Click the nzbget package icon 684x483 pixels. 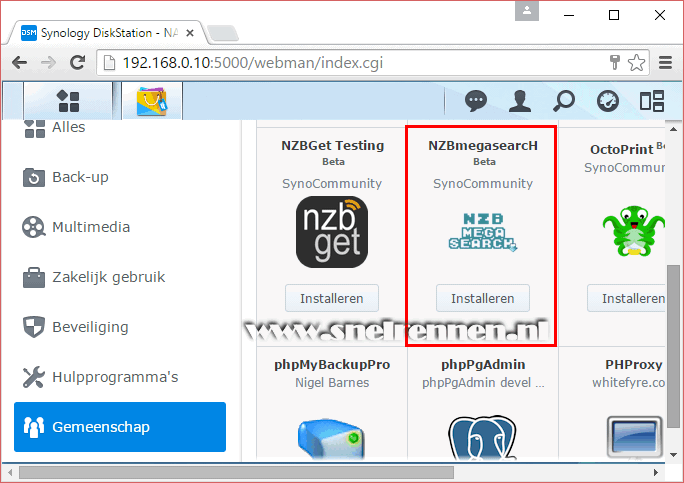(332, 232)
